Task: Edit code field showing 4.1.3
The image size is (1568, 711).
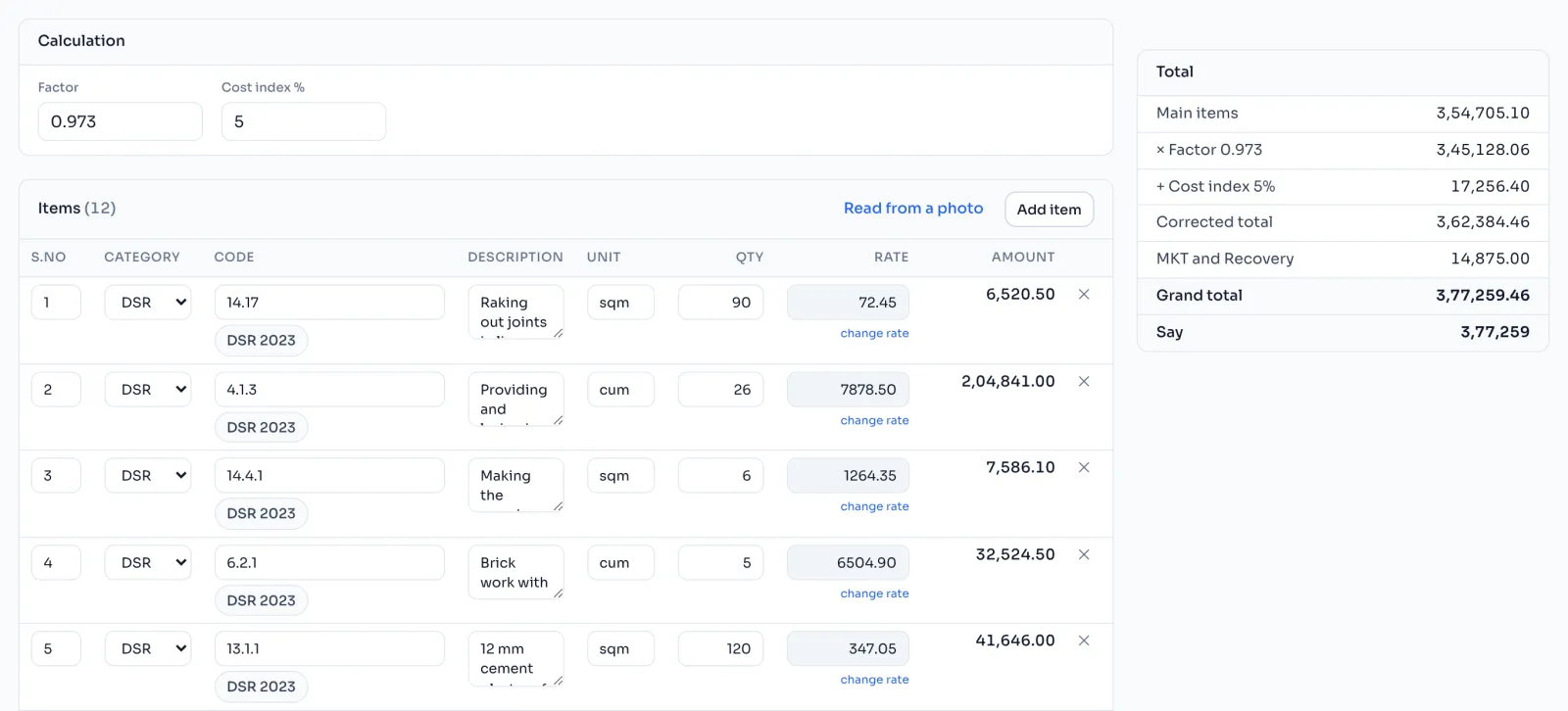Action: coord(329,389)
